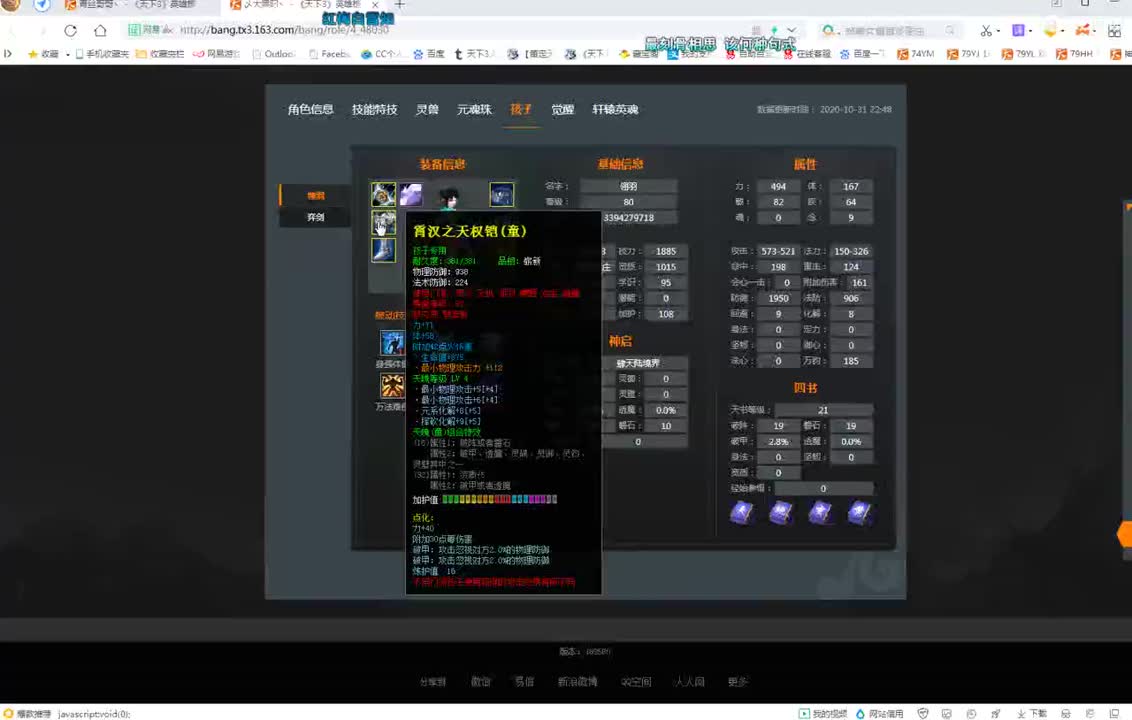Image resolution: width=1132 pixels, height=720 pixels.
Task: Open the 觉醒 tab
Action: tap(562, 109)
